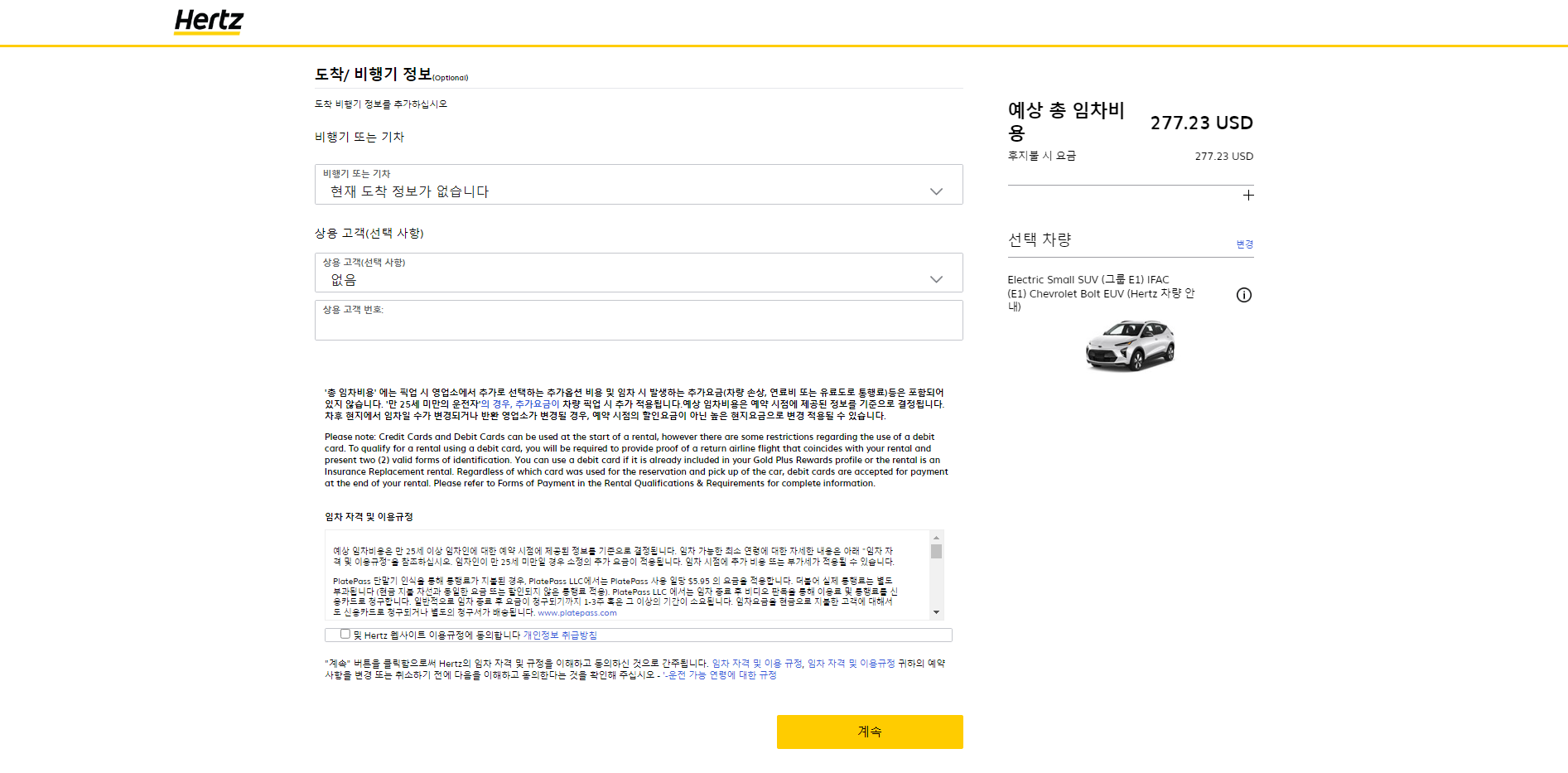This screenshot has width=1568, height=773.
Task: Click the down arrow of the terms box scrollbar
Action: (x=937, y=612)
